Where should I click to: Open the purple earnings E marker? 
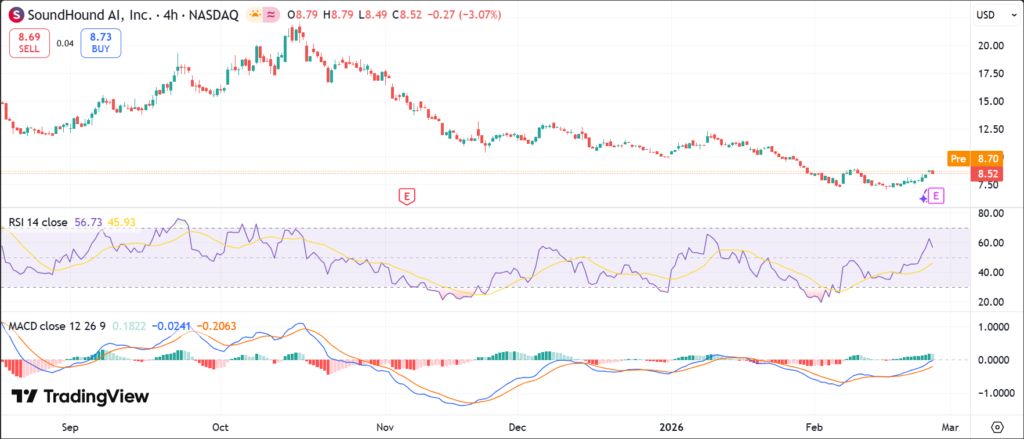936,196
